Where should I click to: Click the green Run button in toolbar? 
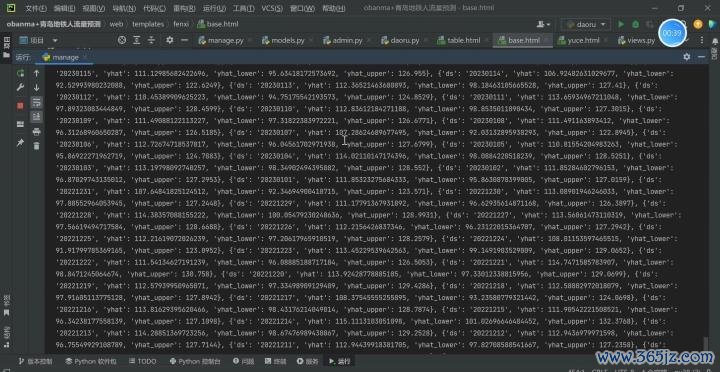coord(621,24)
